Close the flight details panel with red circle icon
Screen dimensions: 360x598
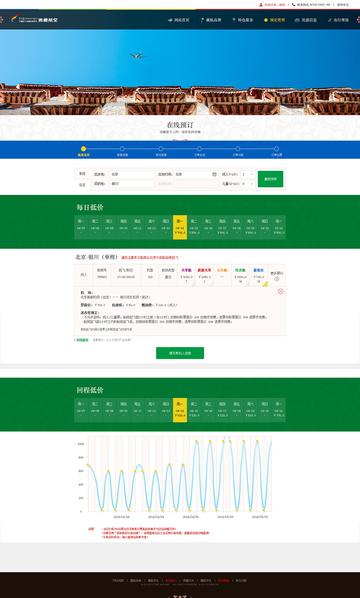click(x=281, y=291)
